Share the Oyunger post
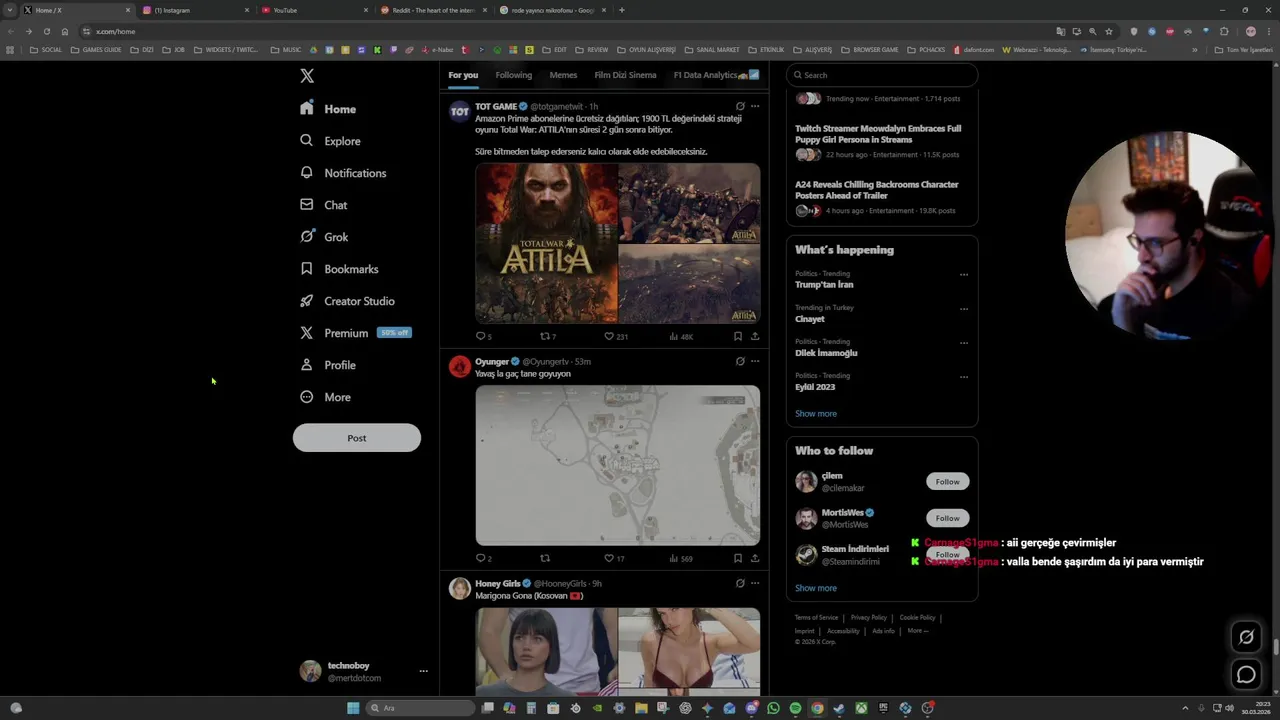 coord(755,558)
